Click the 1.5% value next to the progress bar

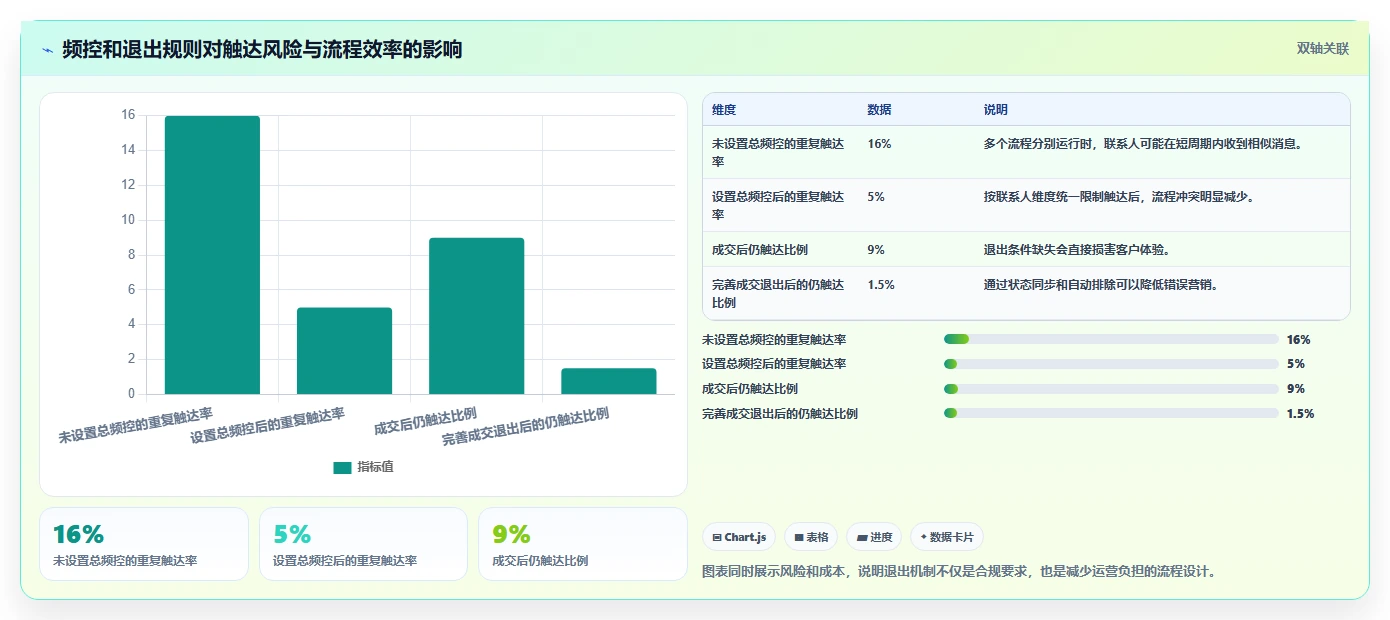point(1300,414)
